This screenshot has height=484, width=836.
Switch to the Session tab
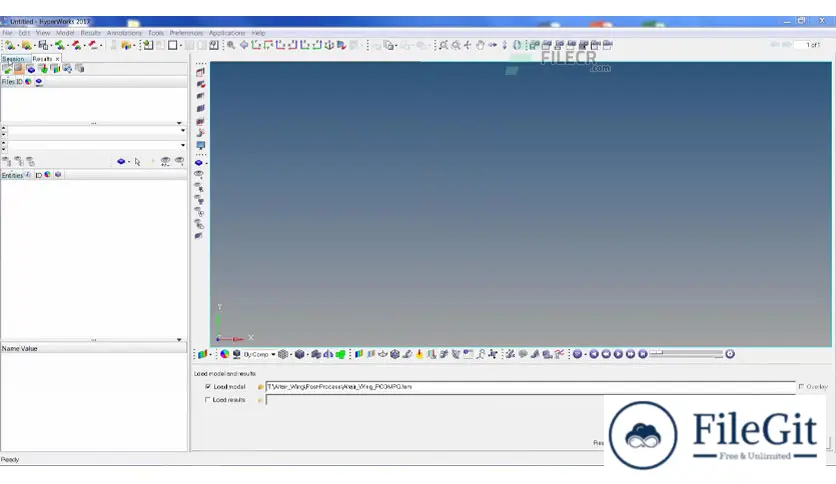(x=14, y=59)
